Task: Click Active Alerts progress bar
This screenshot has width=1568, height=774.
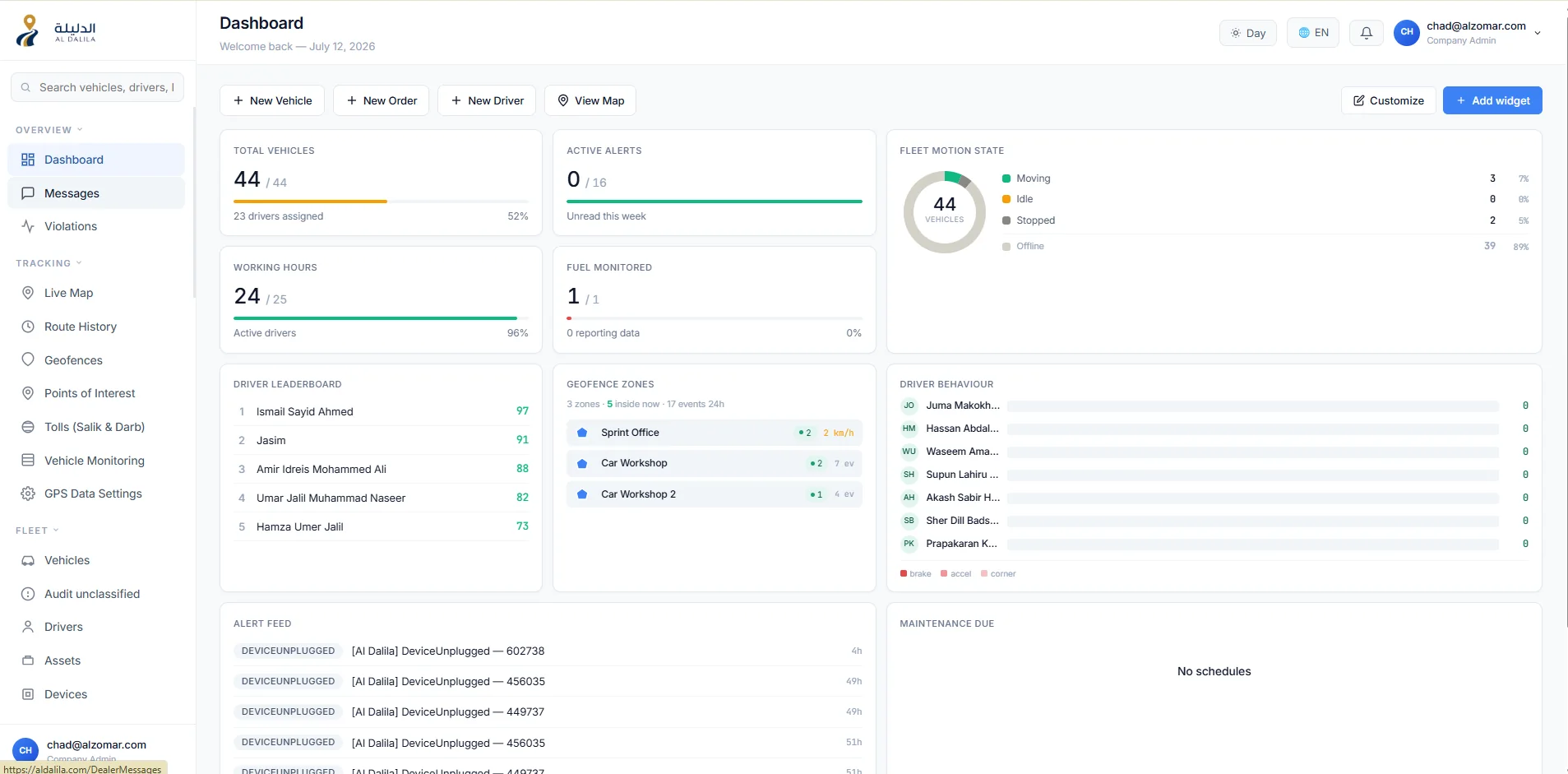Action: (715, 202)
